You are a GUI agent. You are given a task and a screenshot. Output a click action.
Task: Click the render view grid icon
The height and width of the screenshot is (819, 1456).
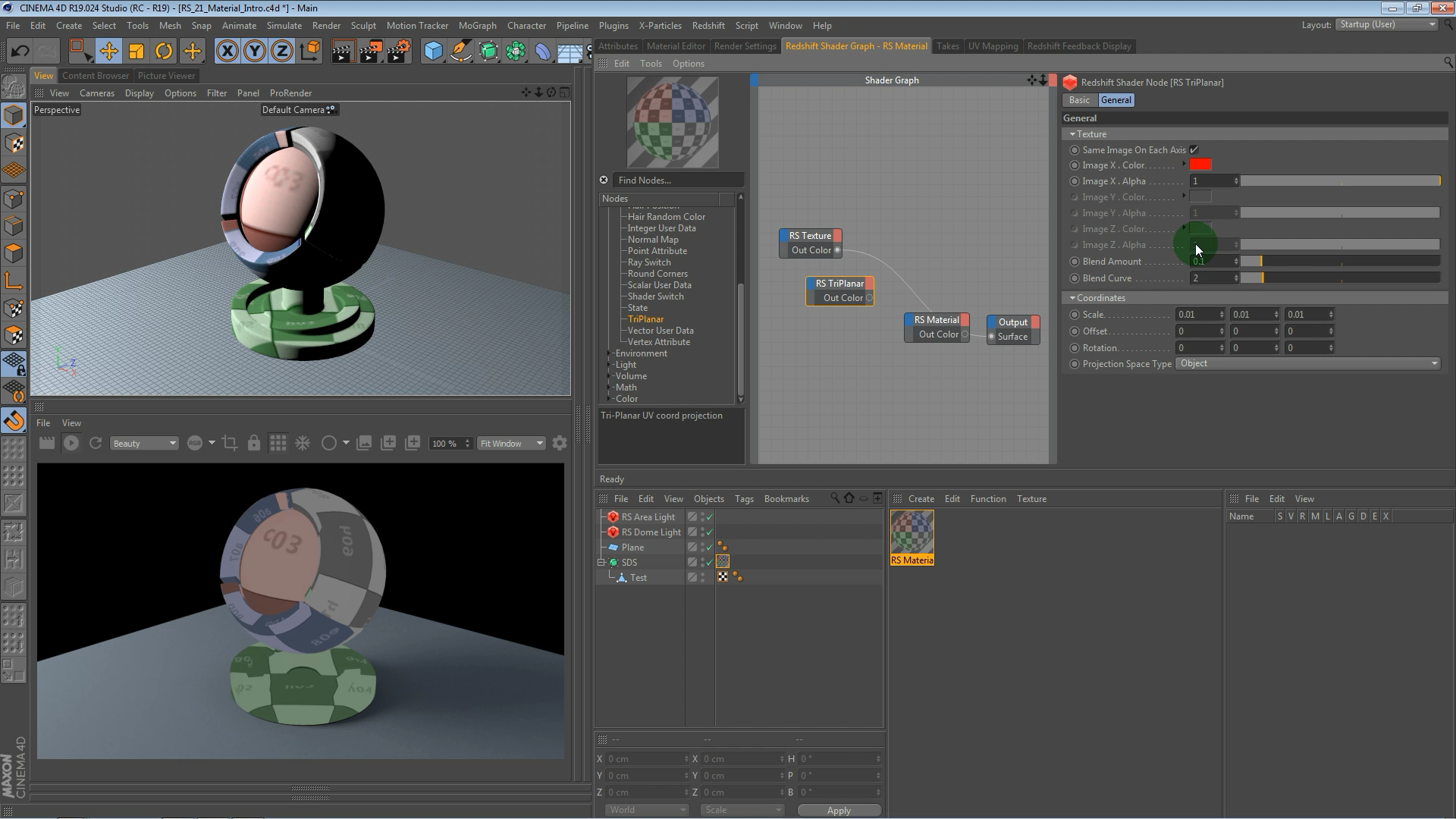pos(278,444)
